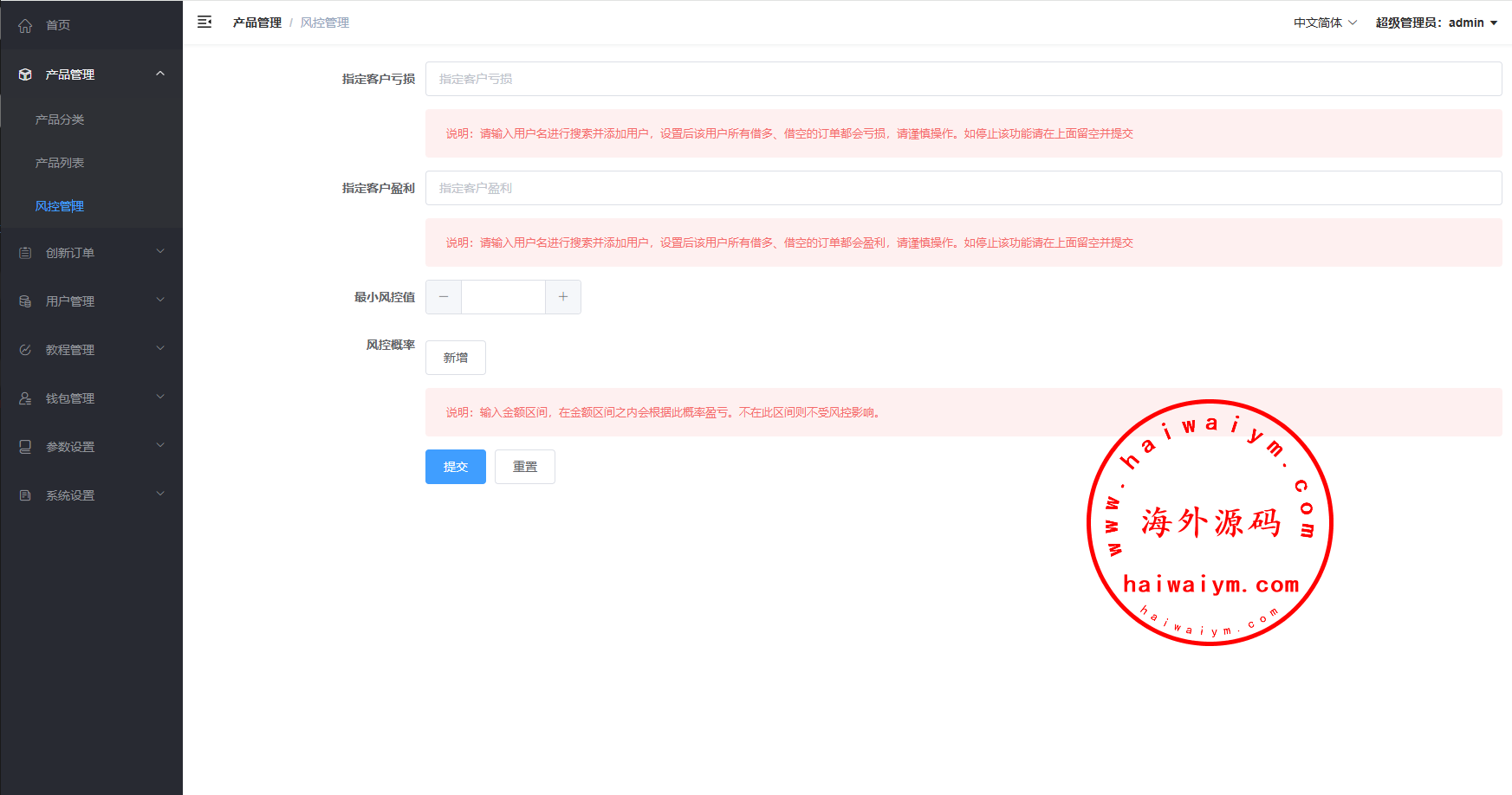This screenshot has width=1512, height=795.
Task: Open 产品分类 submenu item
Action: [60, 120]
